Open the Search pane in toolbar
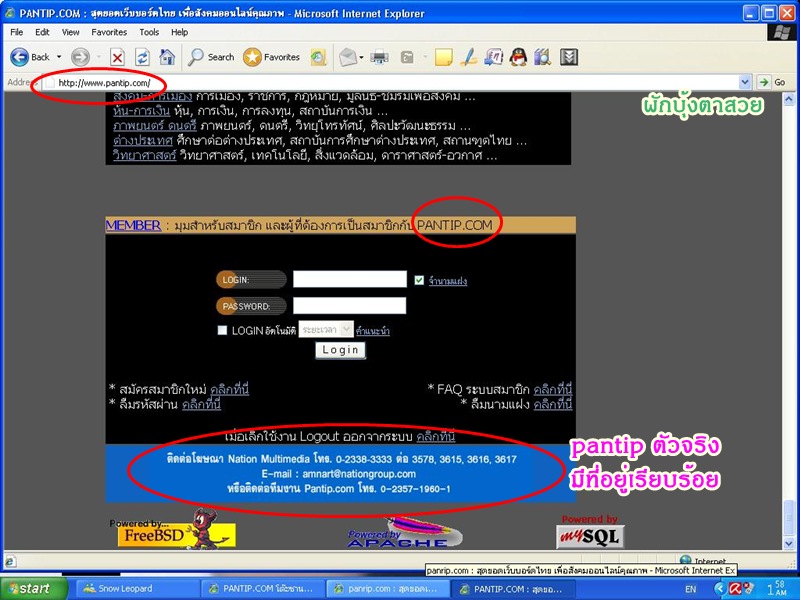 pyautogui.click(x=211, y=57)
